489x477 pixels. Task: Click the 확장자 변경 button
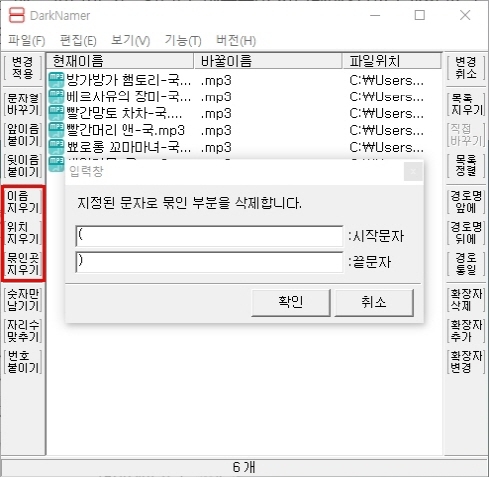point(466,362)
